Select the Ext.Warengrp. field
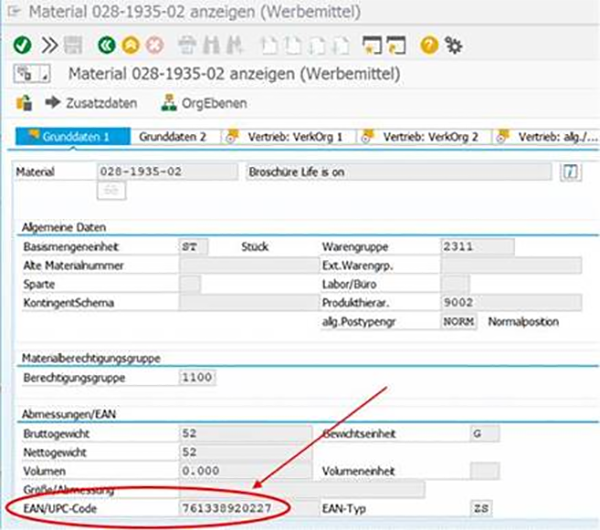 pyautogui.click(x=511, y=265)
